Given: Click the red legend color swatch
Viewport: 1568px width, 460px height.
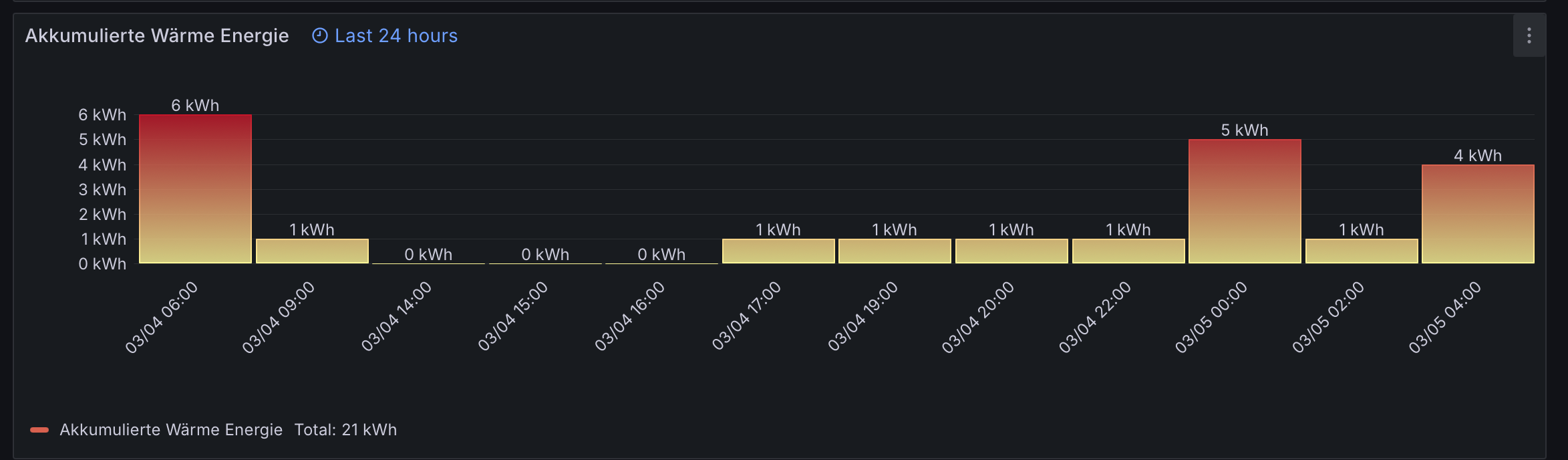Looking at the screenshot, I should coord(39,430).
